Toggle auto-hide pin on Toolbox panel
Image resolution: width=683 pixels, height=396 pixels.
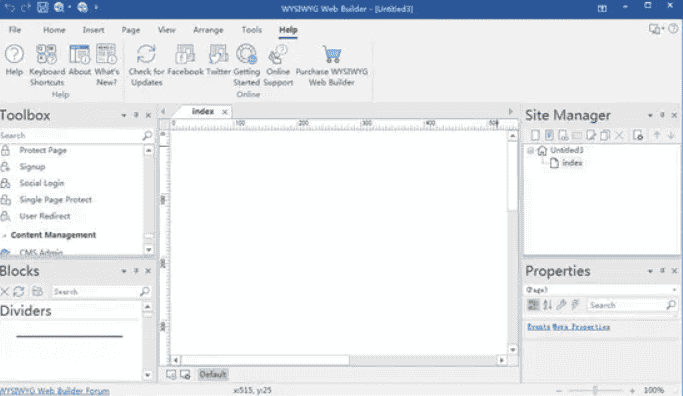click(136, 115)
